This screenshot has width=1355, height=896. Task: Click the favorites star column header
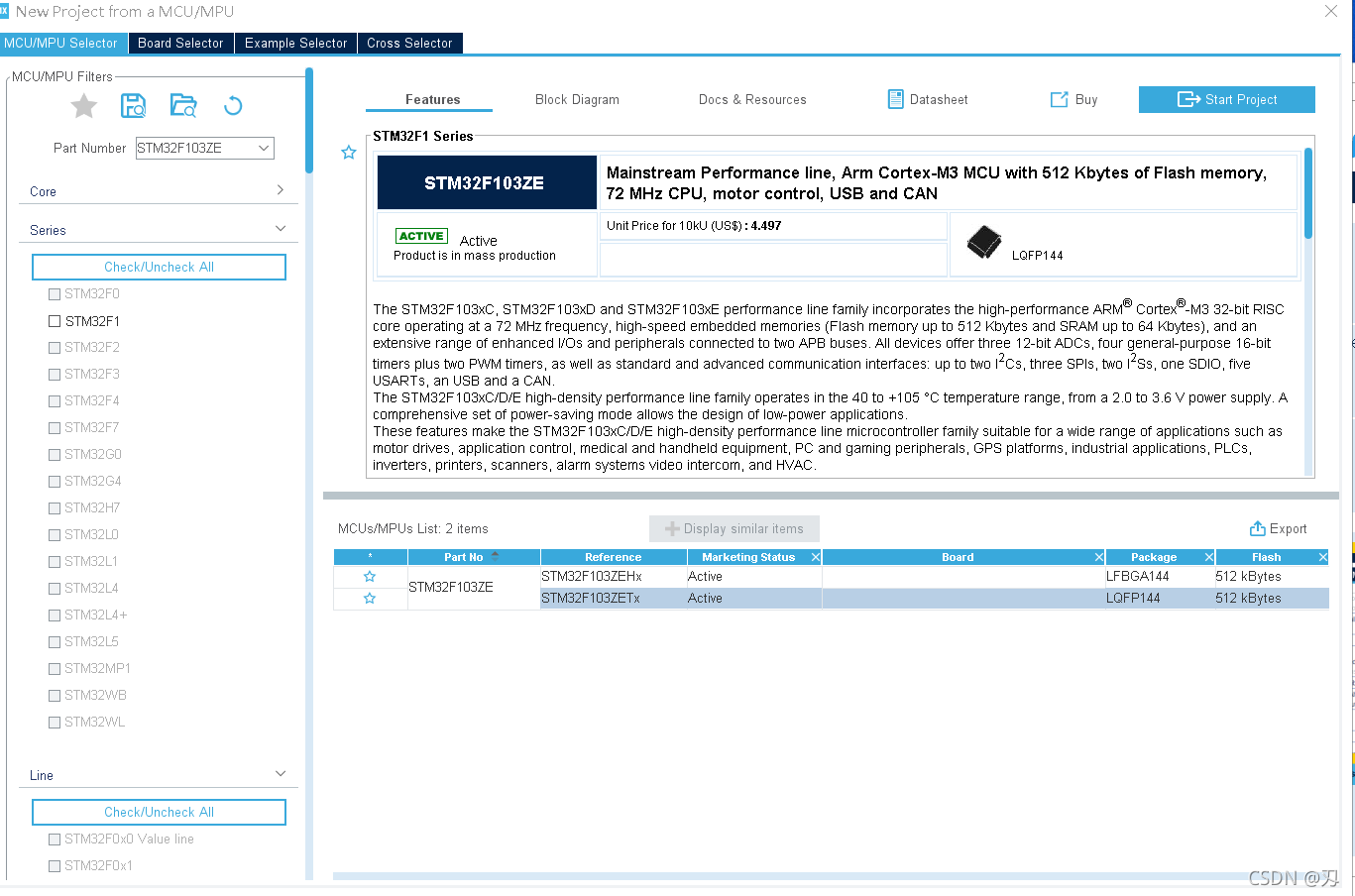pyautogui.click(x=370, y=557)
